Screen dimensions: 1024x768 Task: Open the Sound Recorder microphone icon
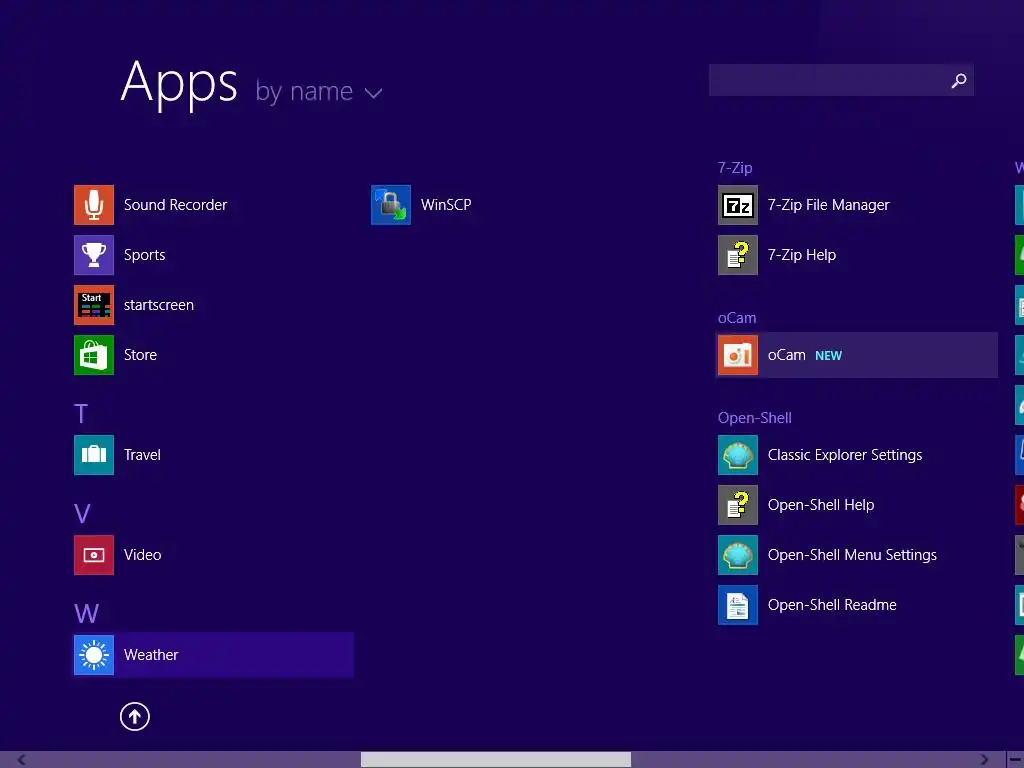tap(93, 204)
